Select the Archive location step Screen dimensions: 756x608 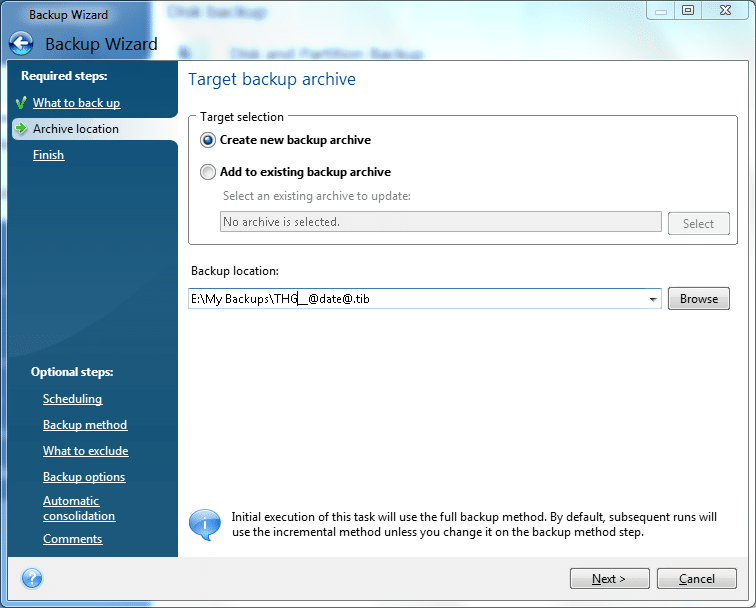76,129
